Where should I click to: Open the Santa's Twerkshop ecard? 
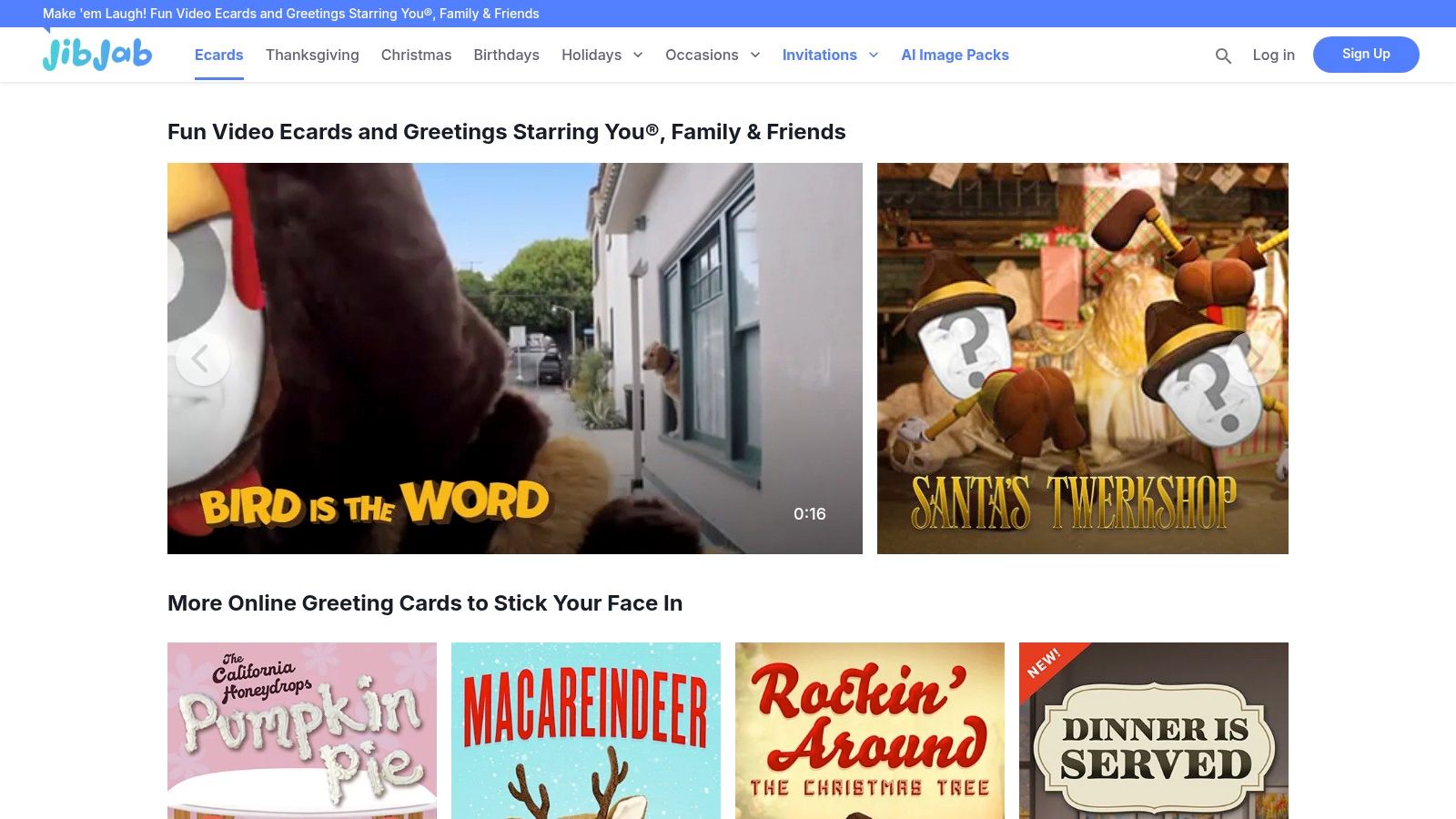[x=1082, y=359]
